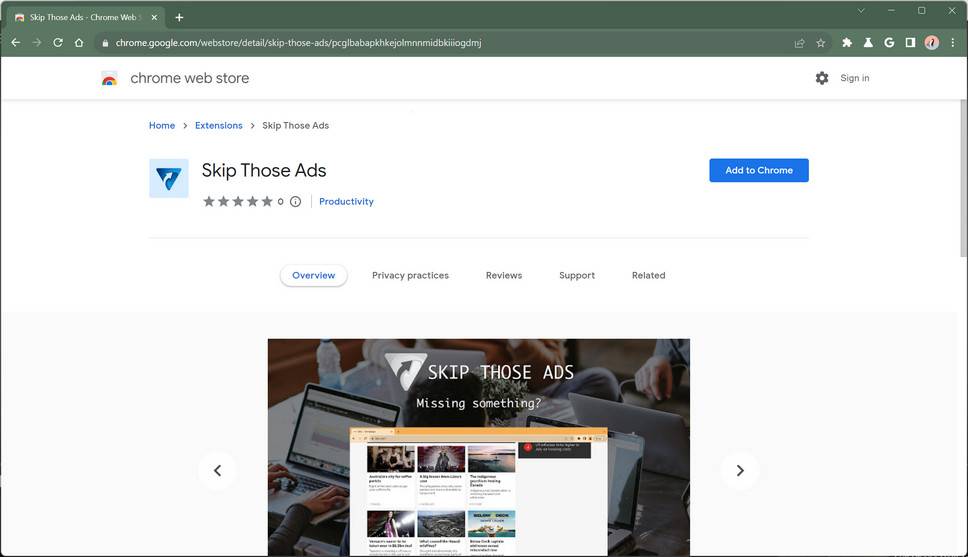This screenshot has width=968, height=557.
Task: Close the Skip Those Ads tab
Action: pos(154,17)
